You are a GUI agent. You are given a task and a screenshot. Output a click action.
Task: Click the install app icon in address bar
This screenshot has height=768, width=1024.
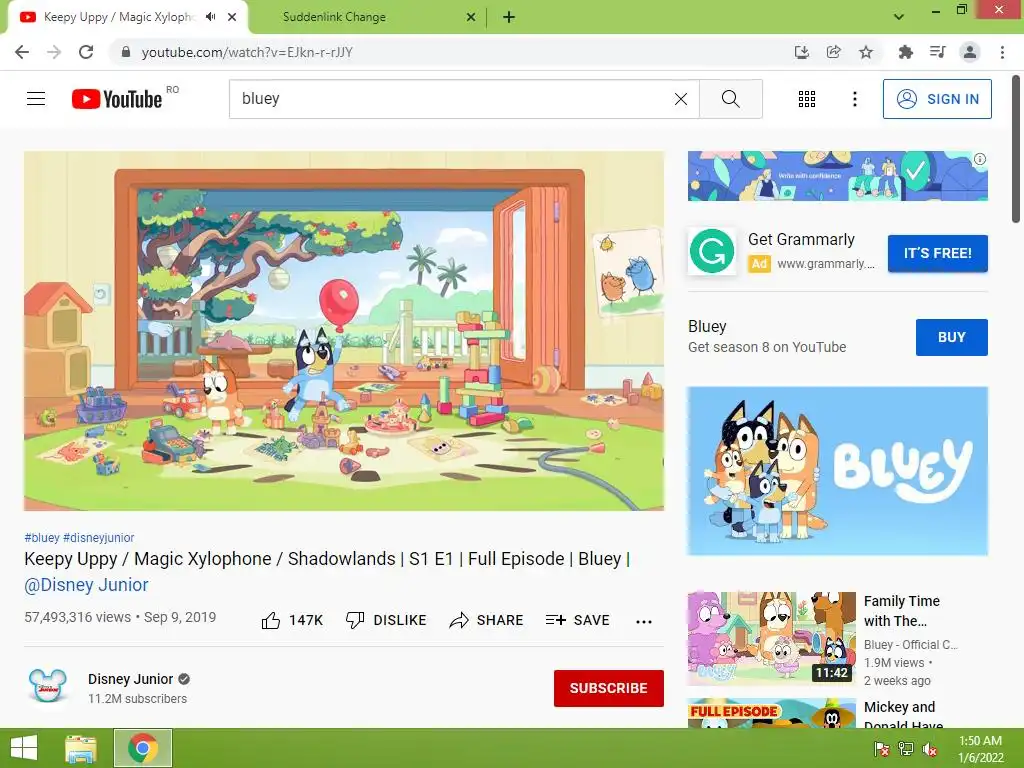[x=801, y=52]
